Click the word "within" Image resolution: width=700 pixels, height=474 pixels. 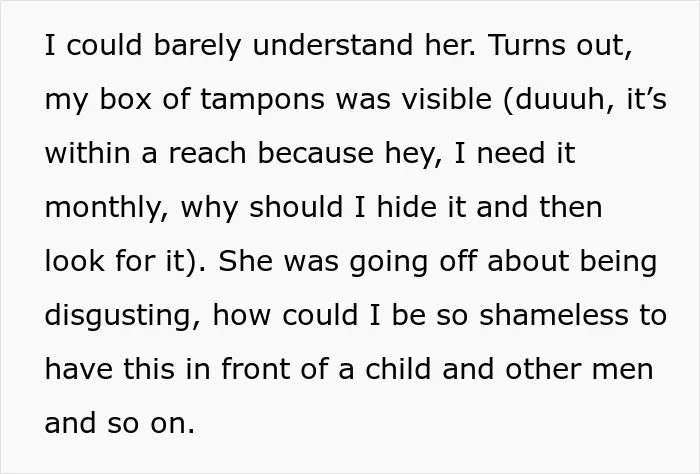88,153
